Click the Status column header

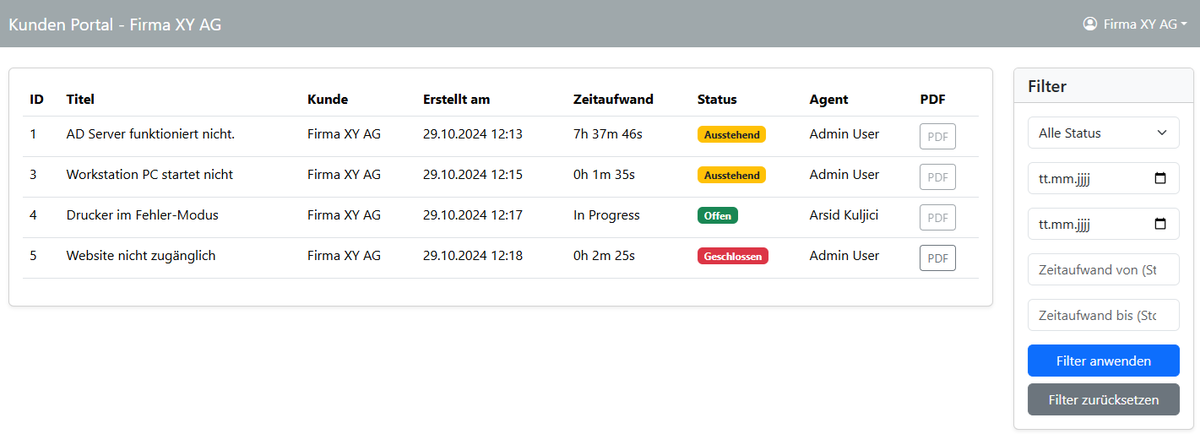coord(717,99)
